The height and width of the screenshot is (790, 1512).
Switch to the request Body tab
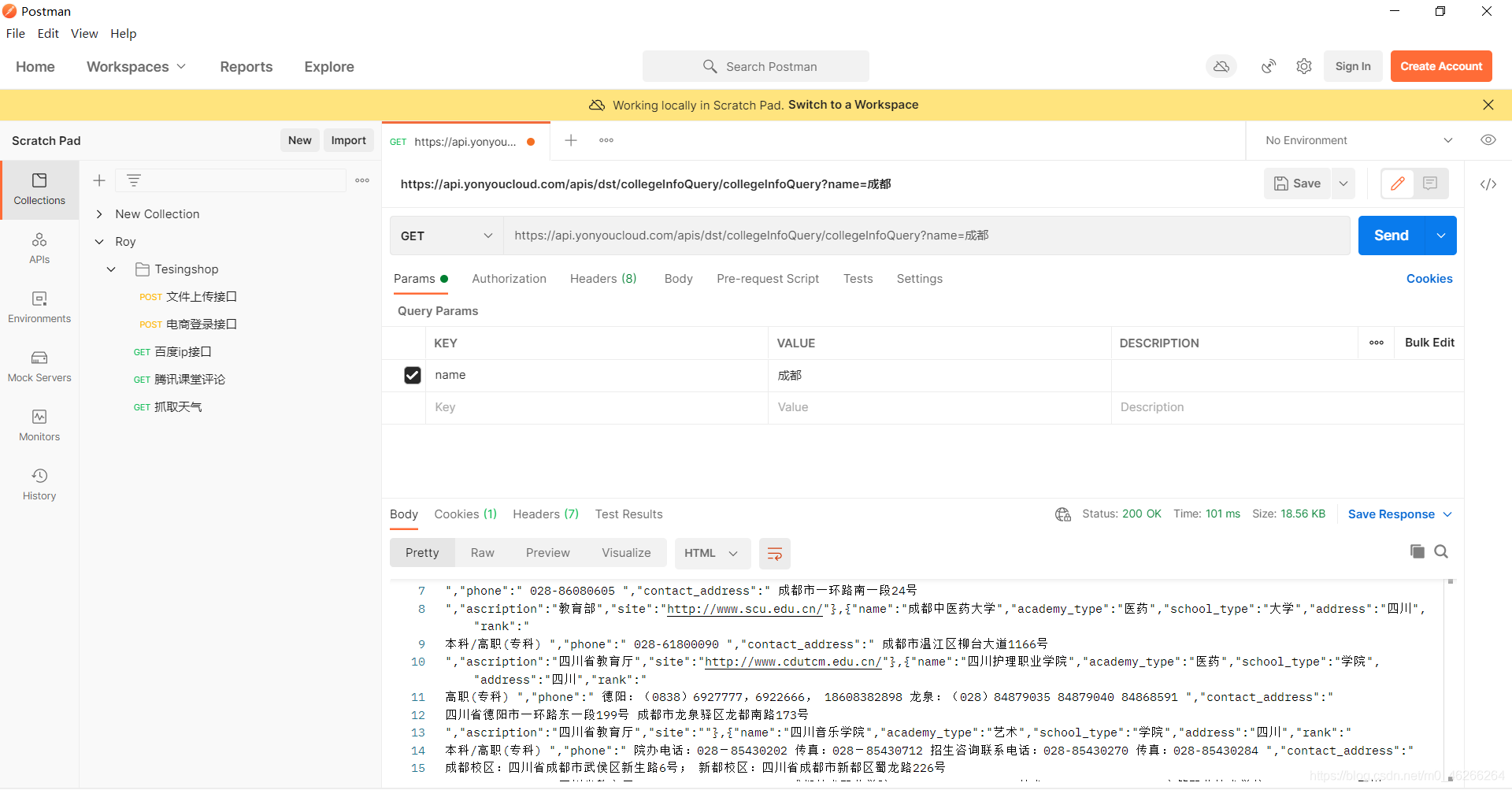(x=678, y=279)
